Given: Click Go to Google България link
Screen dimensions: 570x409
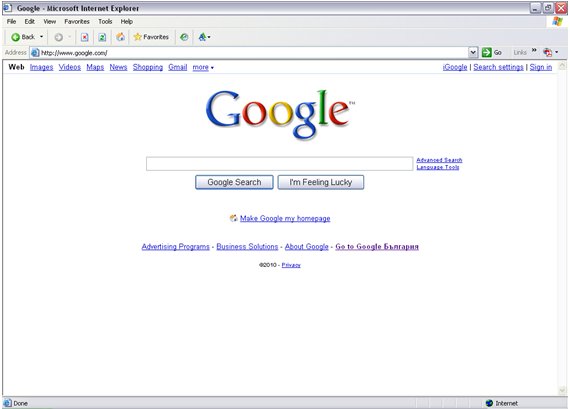Looking at the screenshot, I should coord(377,246).
